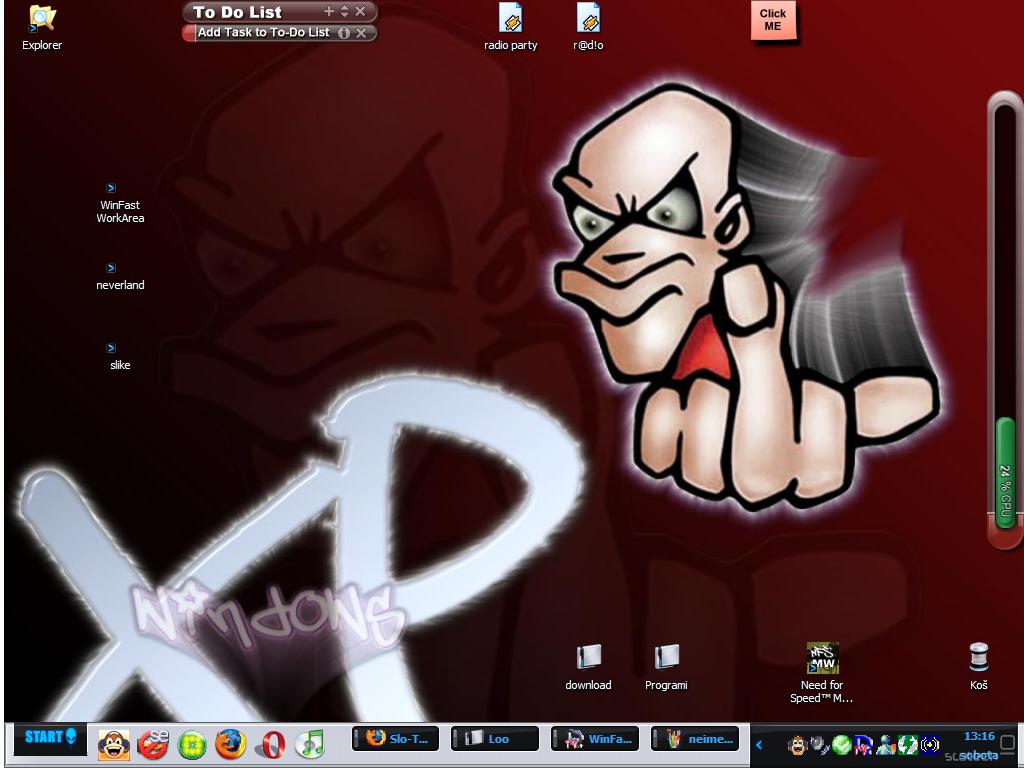Click the yellow wireless signal tray icon
The image size is (1024, 768).
(x=930, y=744)
